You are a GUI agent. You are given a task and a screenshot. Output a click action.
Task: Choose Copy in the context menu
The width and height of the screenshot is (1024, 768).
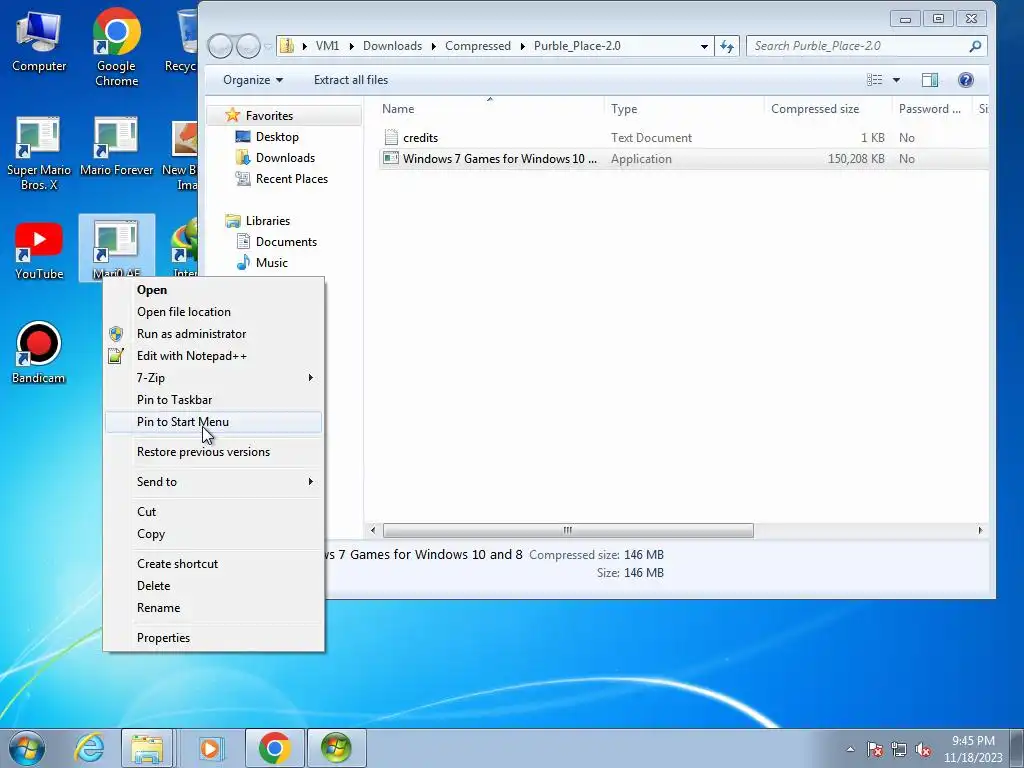(x=214, y=534)
